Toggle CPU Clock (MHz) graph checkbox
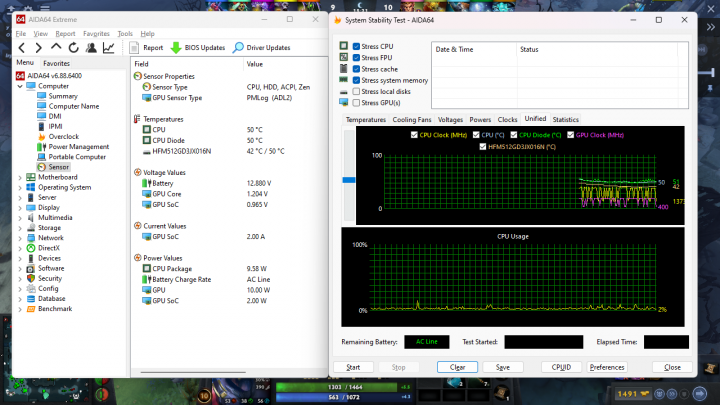This screenshot has height=405, width=720. pos(414,135)
